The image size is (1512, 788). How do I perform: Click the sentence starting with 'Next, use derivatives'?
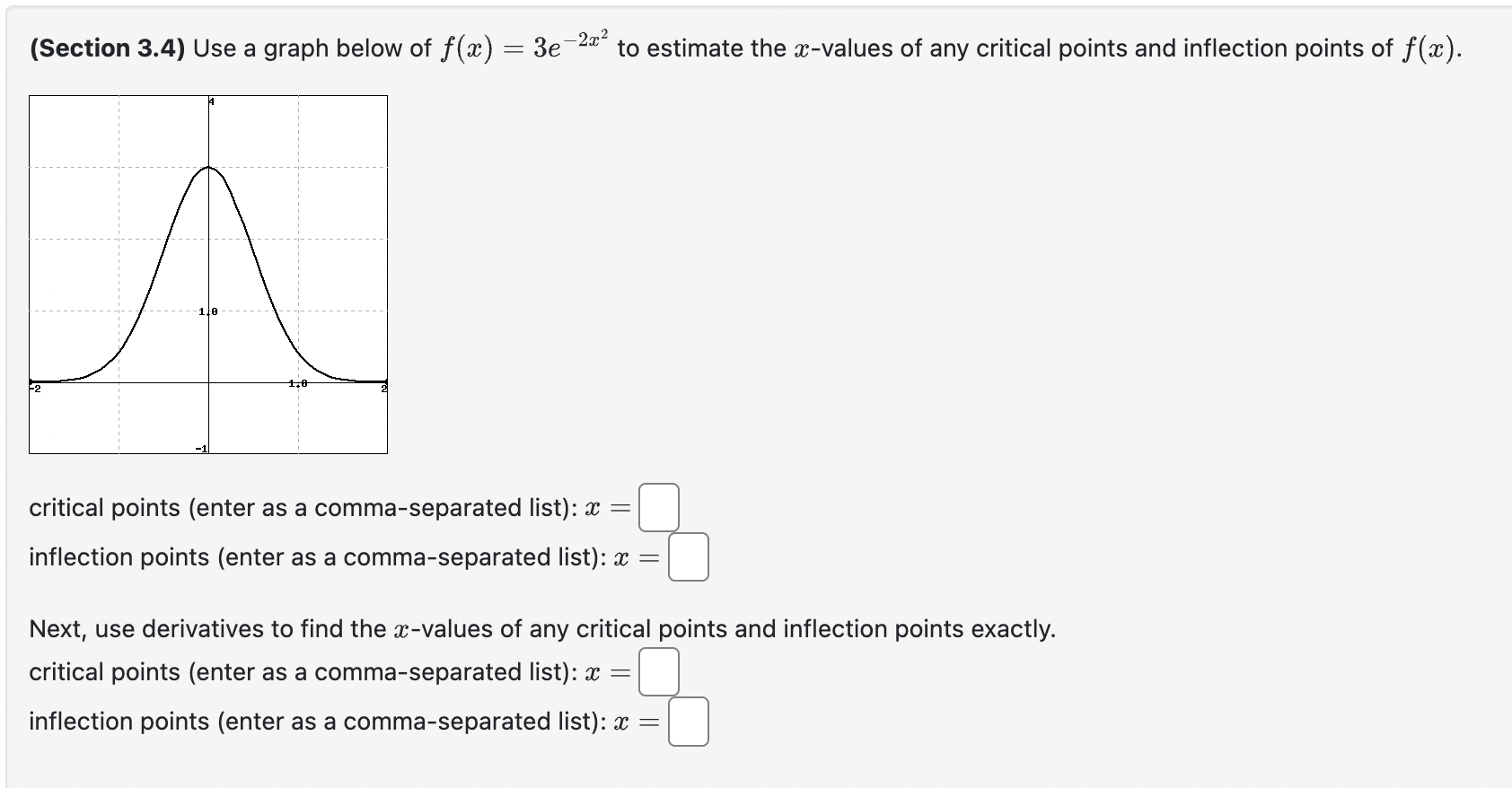pyautogui.click(x=539, y=629)
